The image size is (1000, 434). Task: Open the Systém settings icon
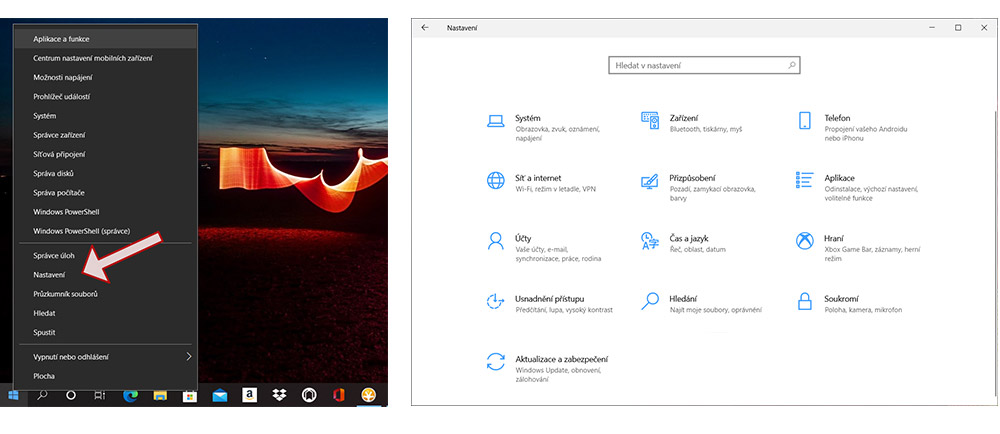click(495, 121)
